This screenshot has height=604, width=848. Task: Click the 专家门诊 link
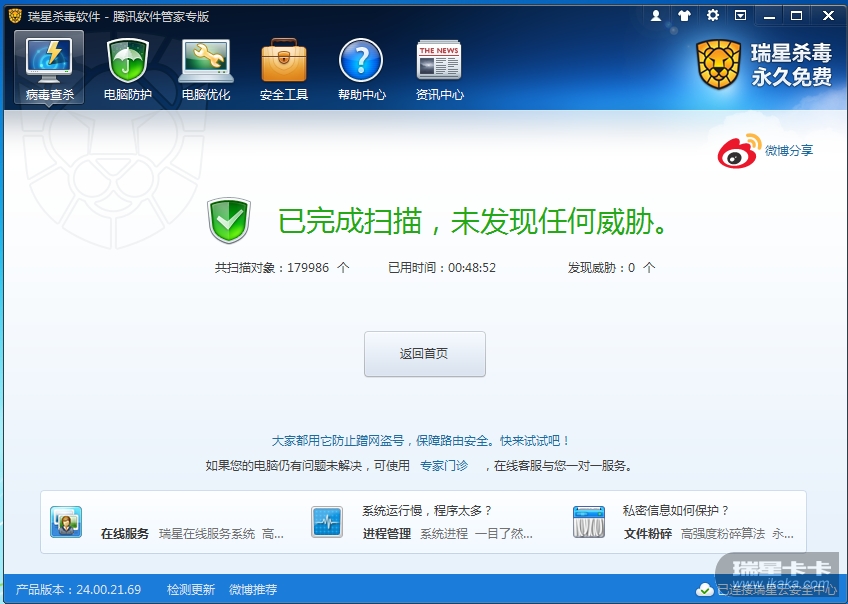pos(444,466)
